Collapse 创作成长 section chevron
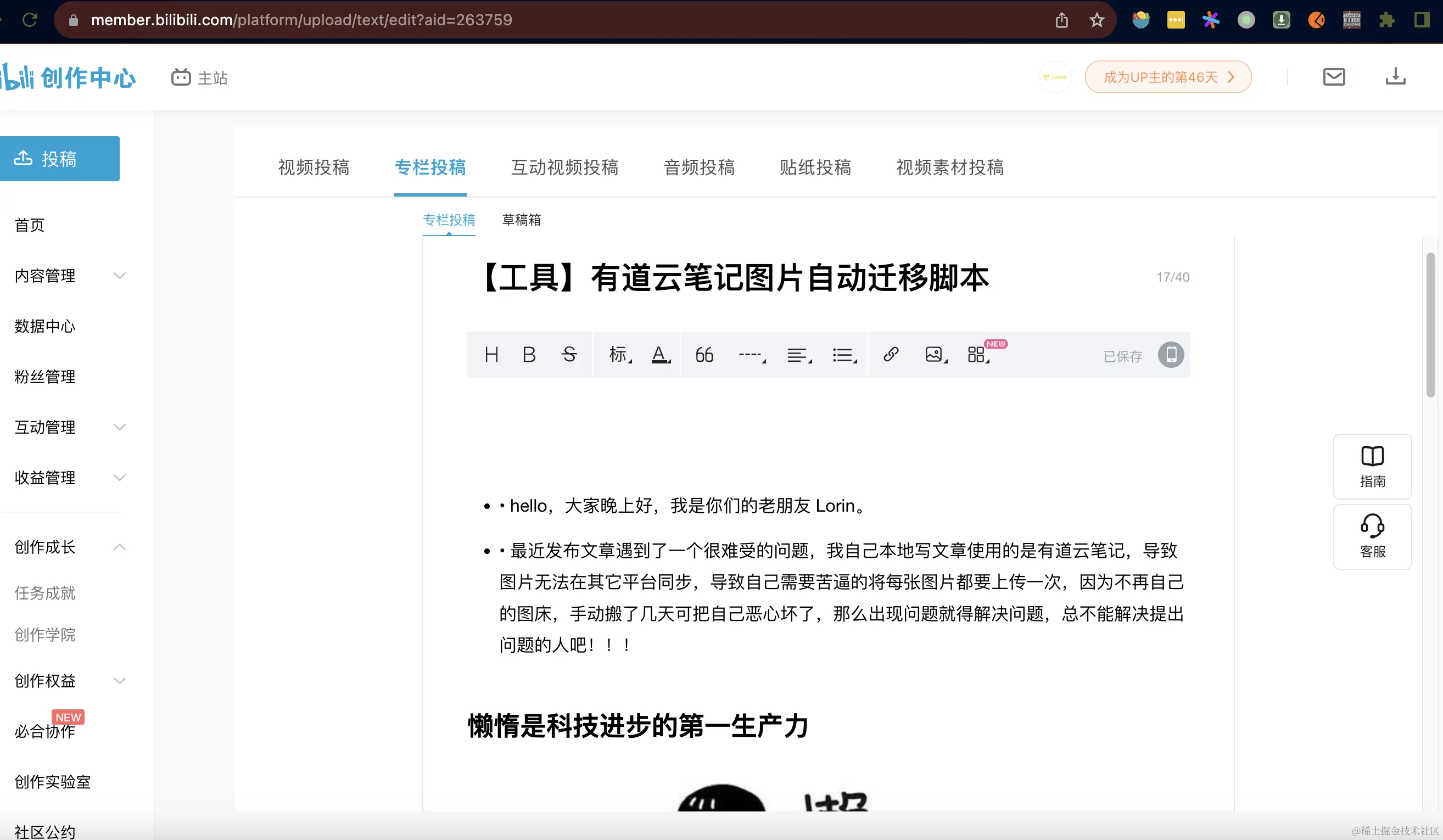The height and width of the screenshot is (840, 1443). 120,547
